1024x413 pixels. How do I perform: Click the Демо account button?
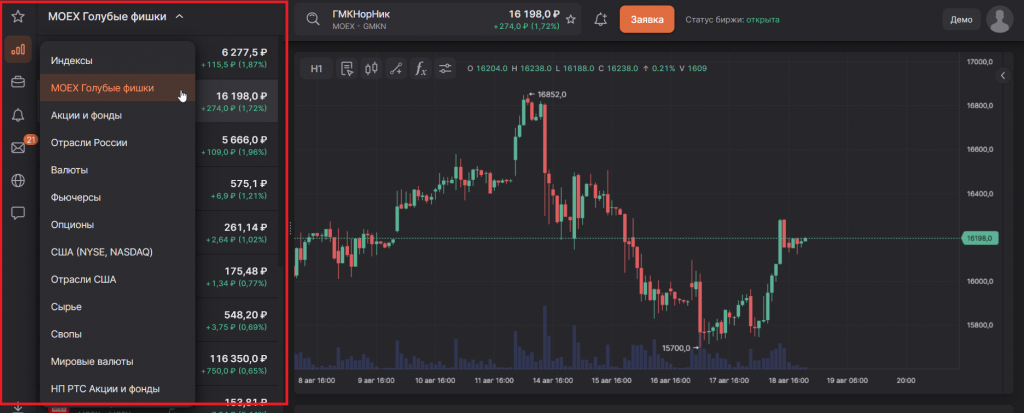click(961, 20)
